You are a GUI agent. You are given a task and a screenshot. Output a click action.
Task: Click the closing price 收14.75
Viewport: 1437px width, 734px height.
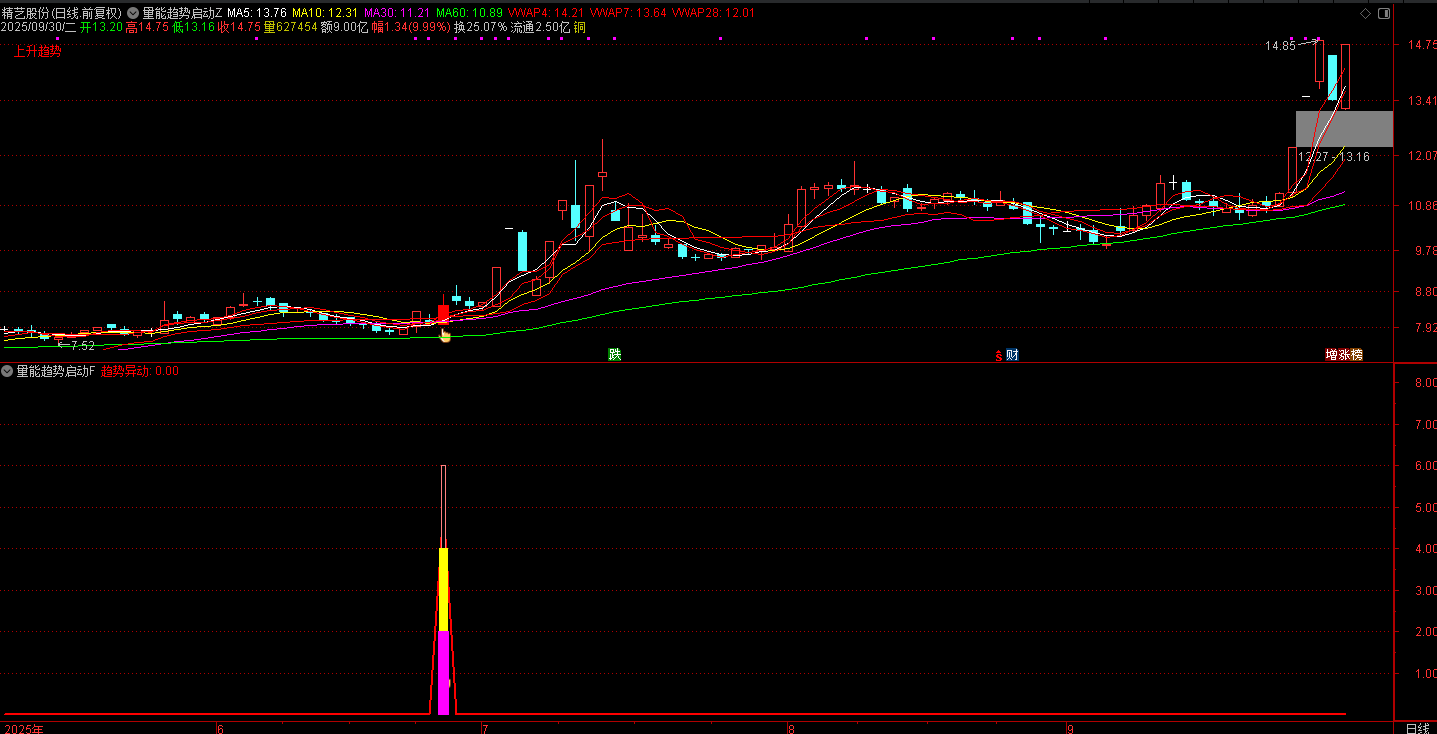pyautogui.click(x=239, y=28)
